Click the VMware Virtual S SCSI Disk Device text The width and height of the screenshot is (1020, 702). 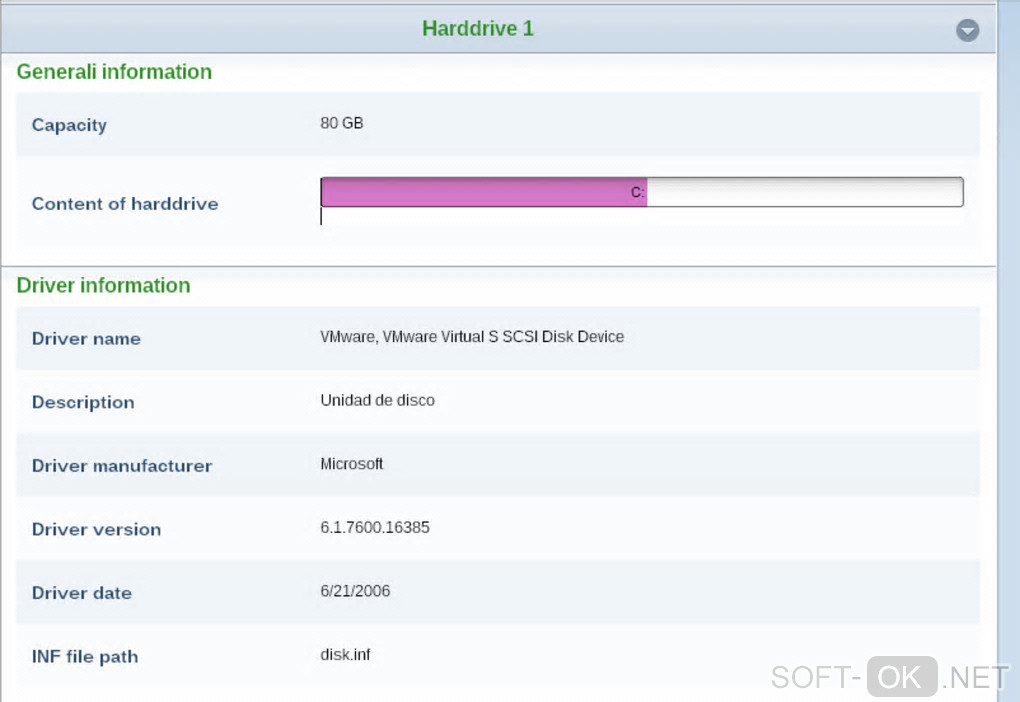pyautogui.click(x=472, y=337)
